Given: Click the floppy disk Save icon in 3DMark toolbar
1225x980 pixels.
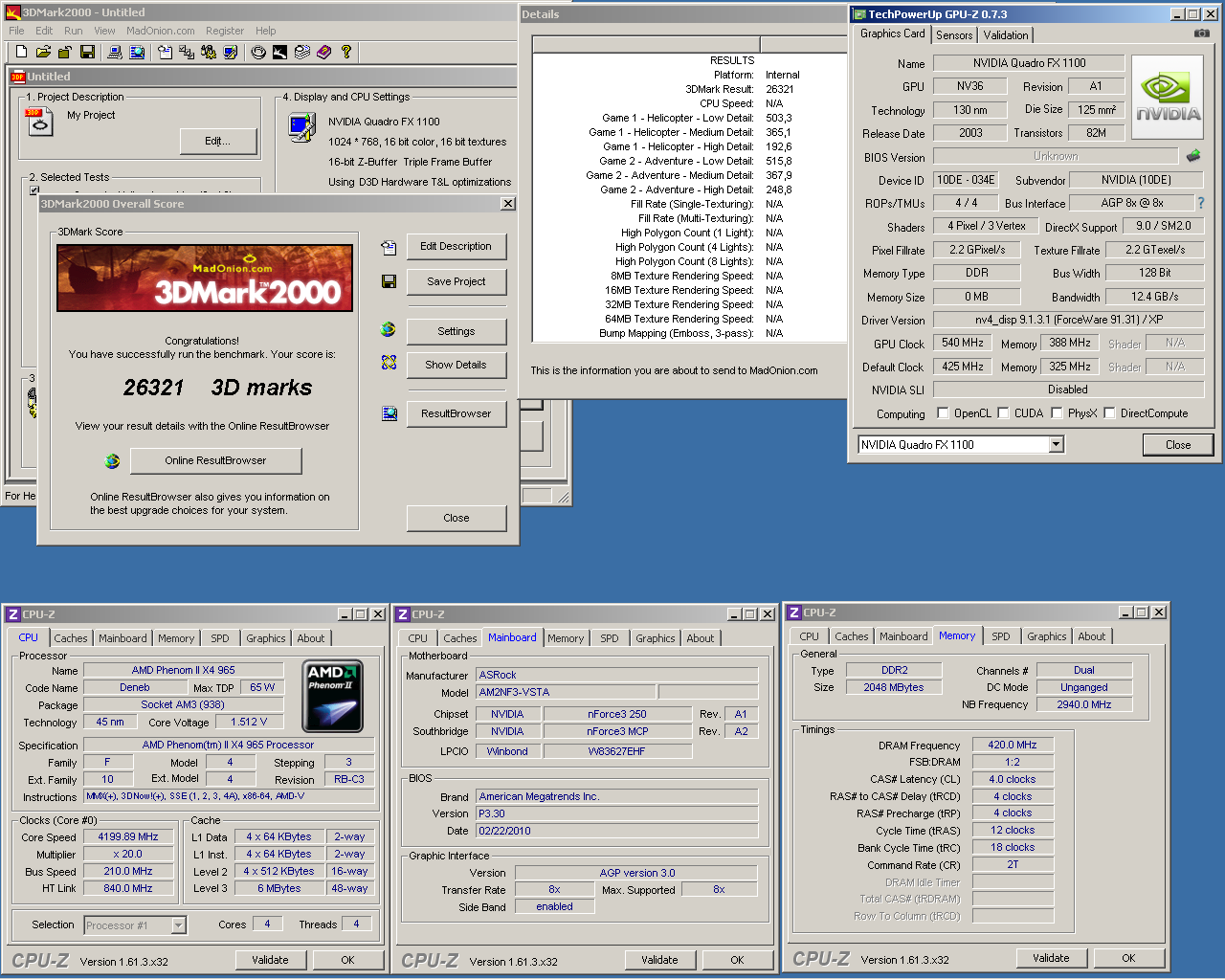Looking at the screenshot, I should coord(87,52).
